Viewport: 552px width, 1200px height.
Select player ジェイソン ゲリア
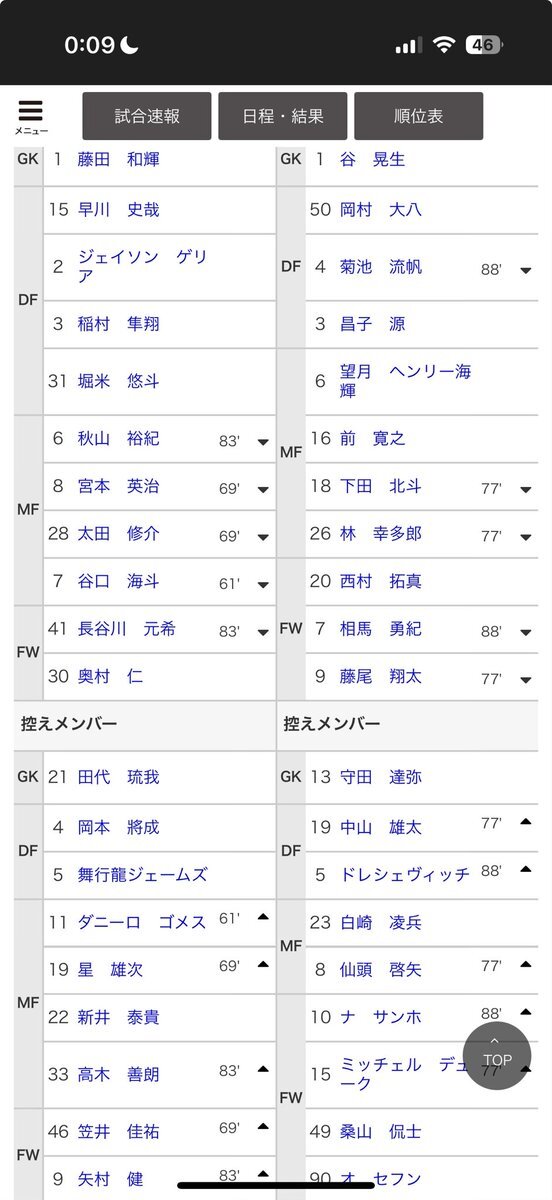(143, 267)
